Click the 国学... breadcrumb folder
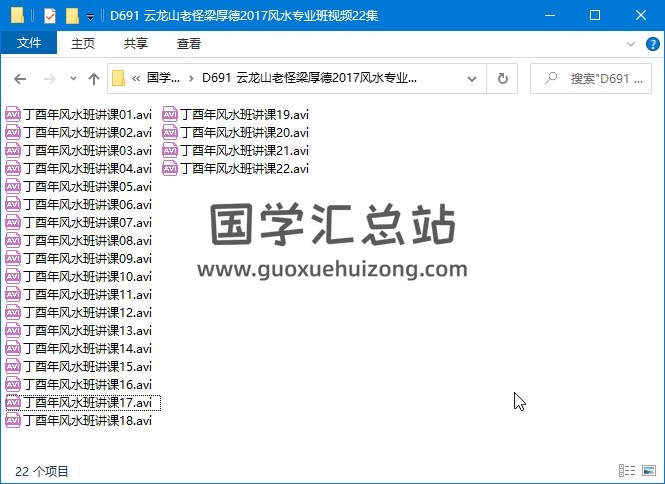This screenshot has height=484, width=665. (x=164, y=78)
